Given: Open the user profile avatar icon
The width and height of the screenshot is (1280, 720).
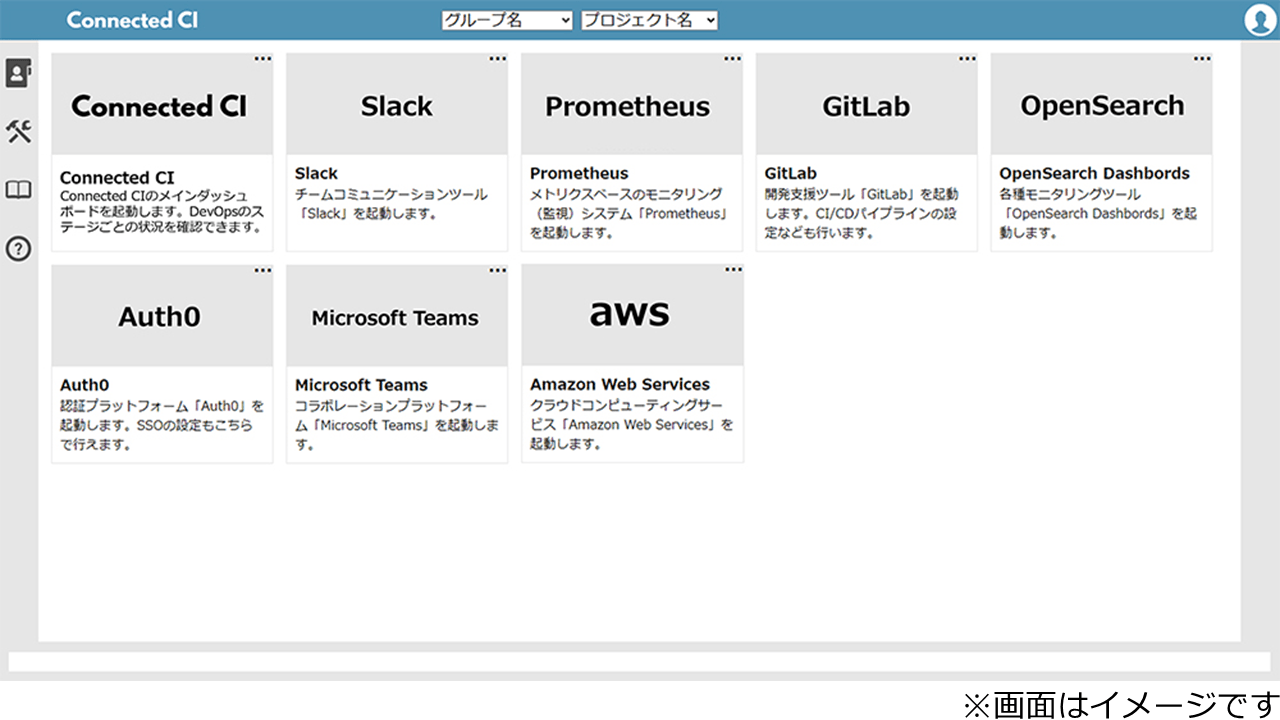Looking at the screenshot, I should pos(1259,20).
